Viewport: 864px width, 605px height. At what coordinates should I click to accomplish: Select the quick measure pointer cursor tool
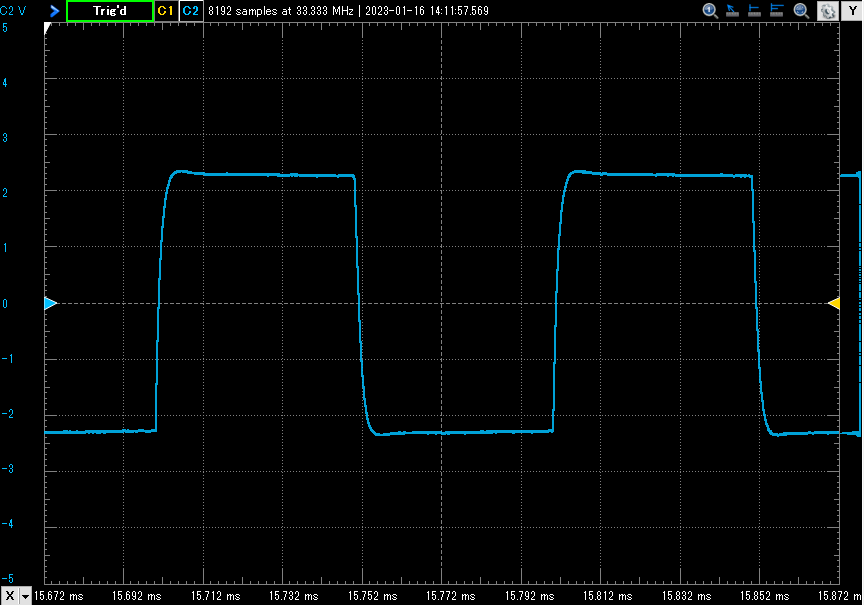[732, 10]
